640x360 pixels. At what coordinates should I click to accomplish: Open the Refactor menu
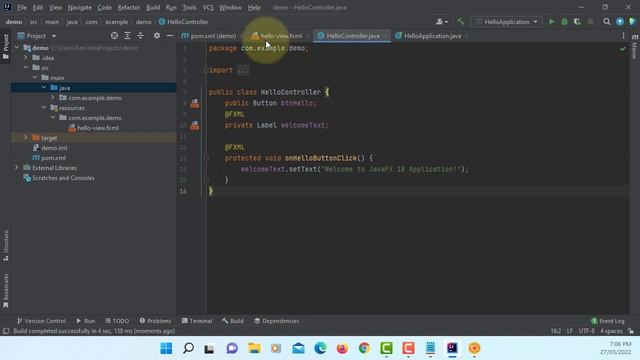129,7
